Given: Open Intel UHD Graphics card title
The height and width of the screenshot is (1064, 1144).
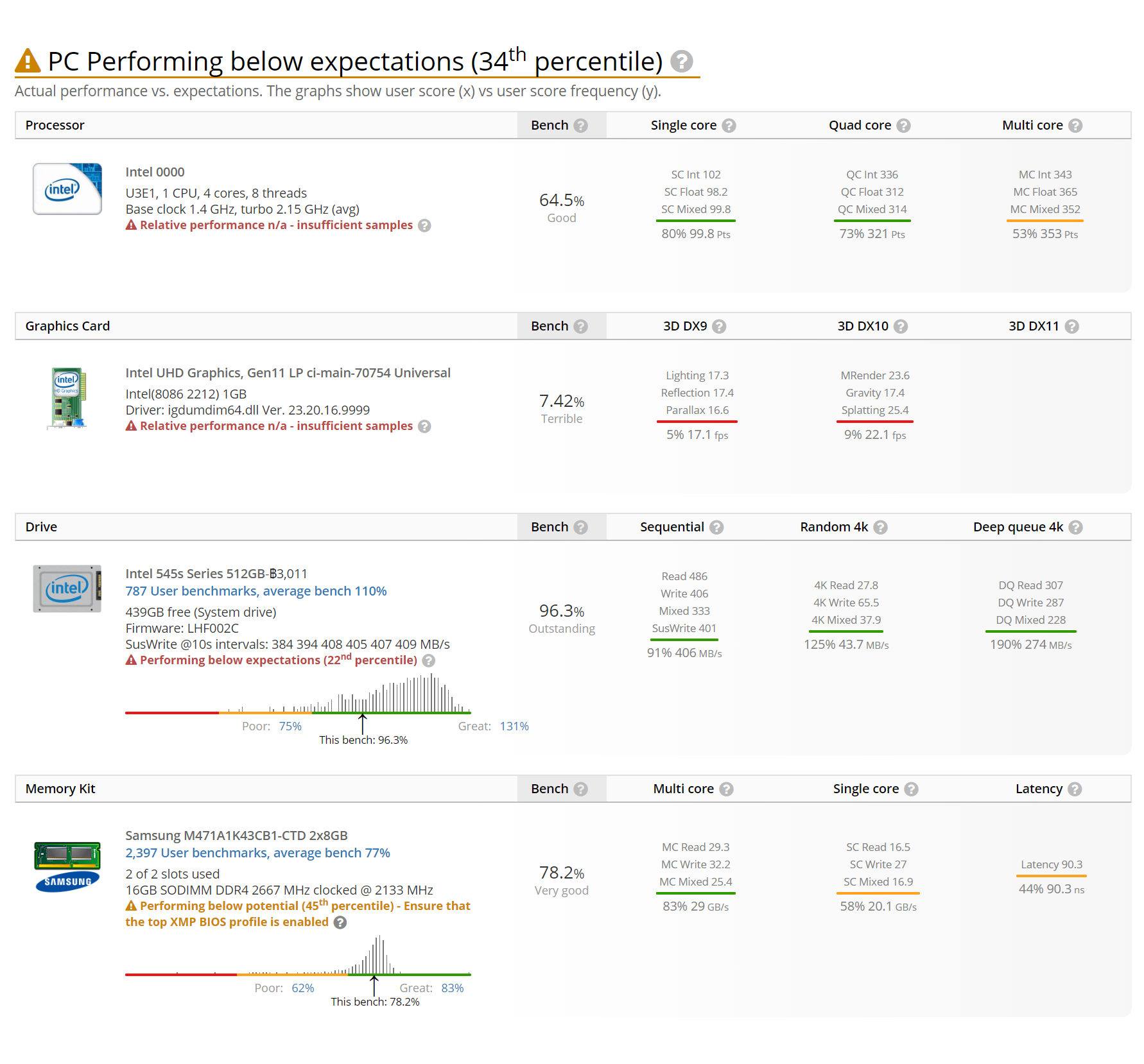Looking at the screenshot, I should (x=288, y=373).
